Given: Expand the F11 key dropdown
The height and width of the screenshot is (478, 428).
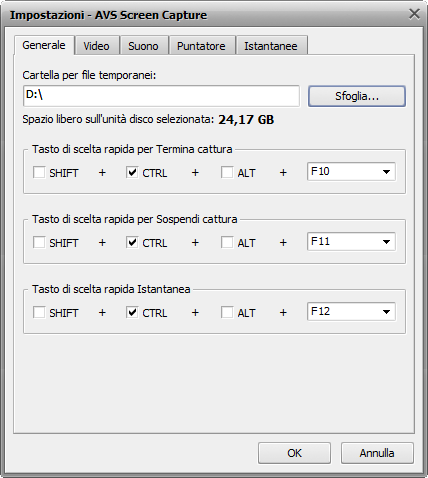Looking at the screenshot, I should 351,242.
